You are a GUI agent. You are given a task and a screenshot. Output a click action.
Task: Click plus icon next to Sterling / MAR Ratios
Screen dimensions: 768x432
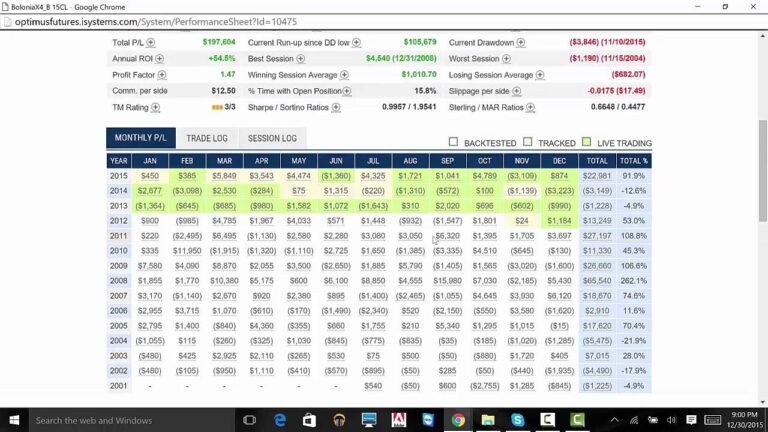coord(530,107)
